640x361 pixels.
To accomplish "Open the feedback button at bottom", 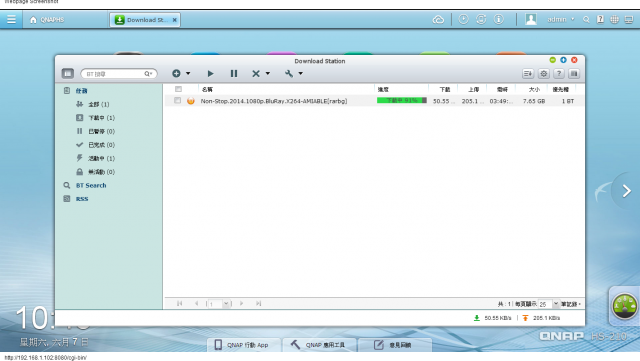I will 395,345.
